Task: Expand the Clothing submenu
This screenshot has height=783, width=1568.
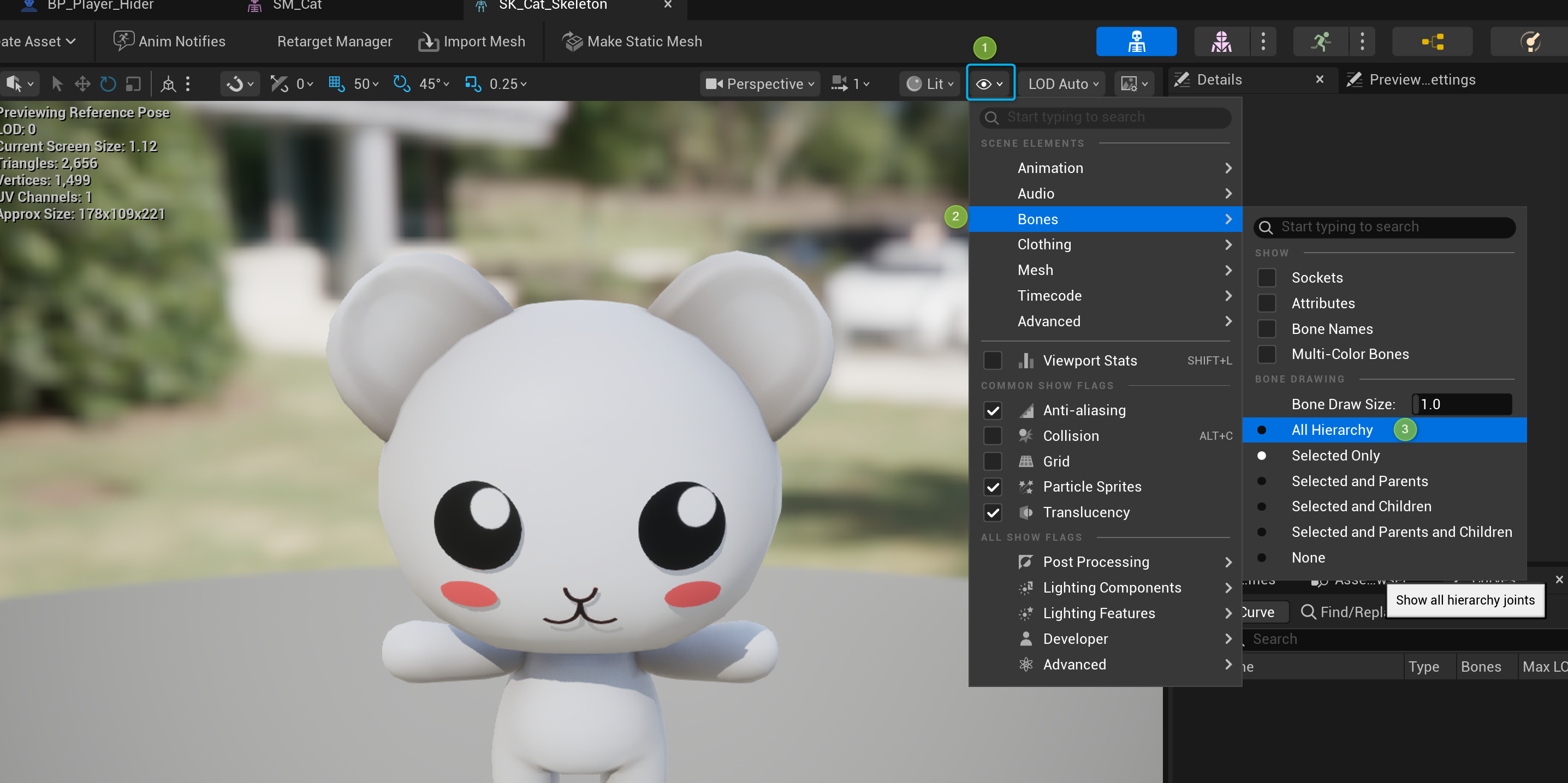Action: [x=1105, y=244]
